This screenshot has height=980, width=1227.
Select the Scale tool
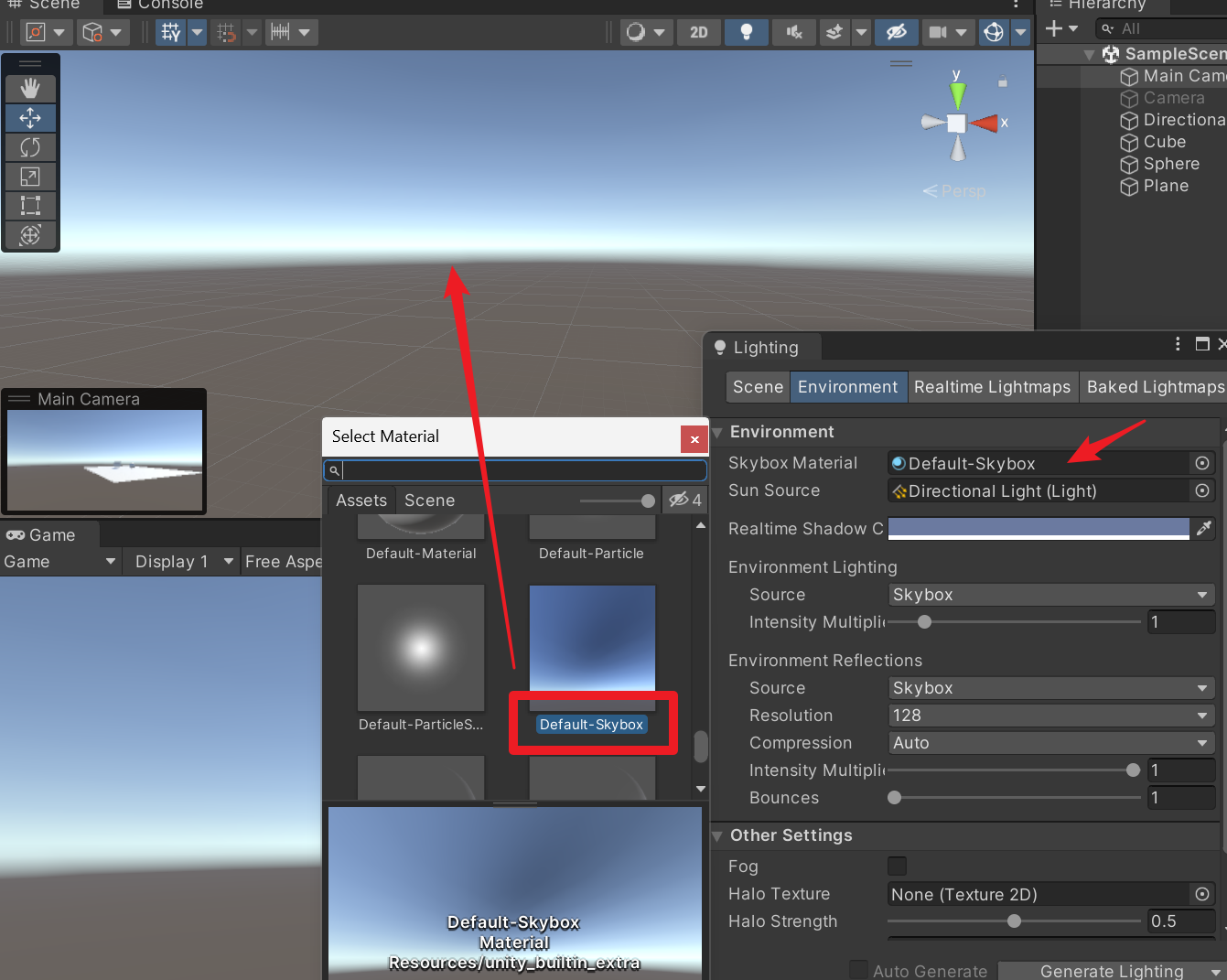[x=30, y=176]
